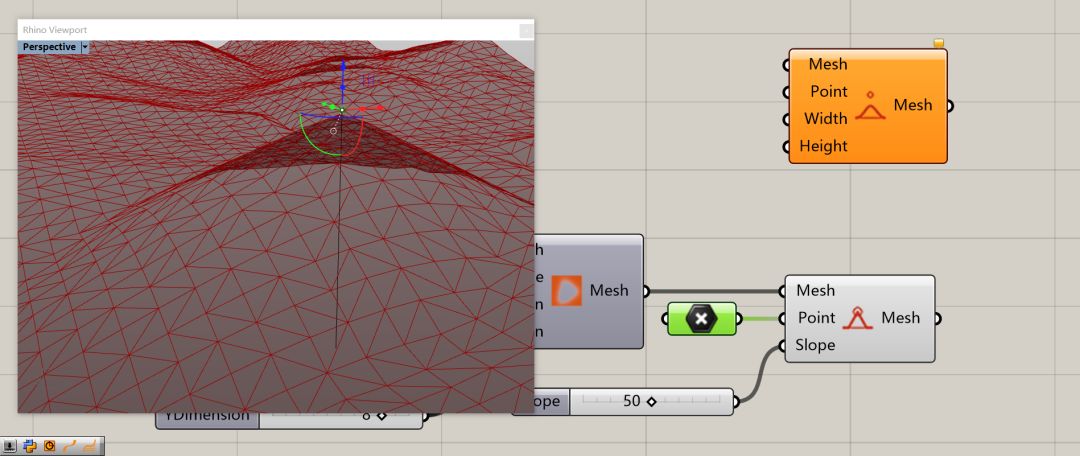The width and height of the screenshot is (1080, 456).
Task: Click the Python icon in bottom toolbar
Action: click(x=29, y=446)
